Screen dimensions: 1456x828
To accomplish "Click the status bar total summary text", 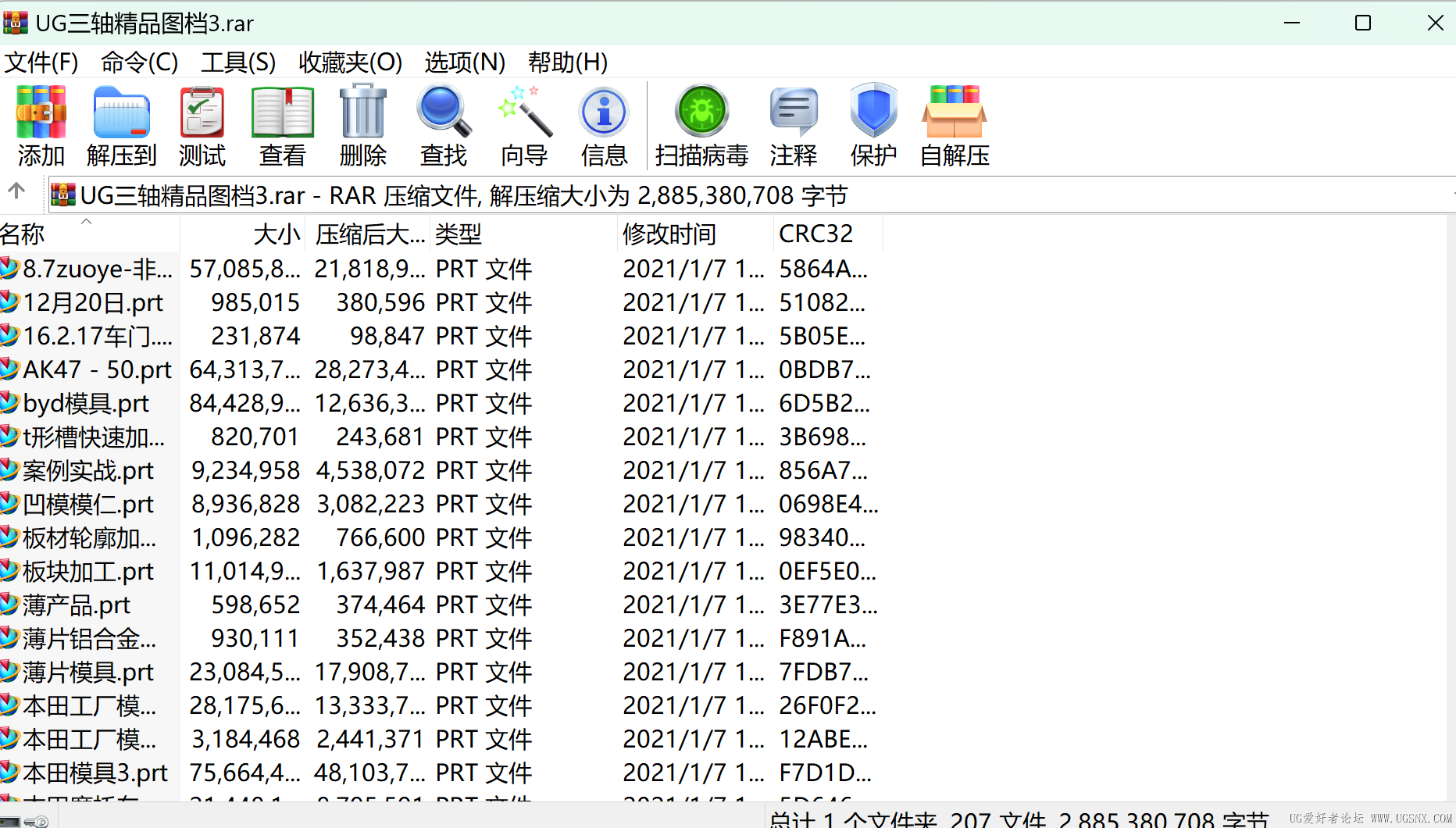I will coord(1019,819).
